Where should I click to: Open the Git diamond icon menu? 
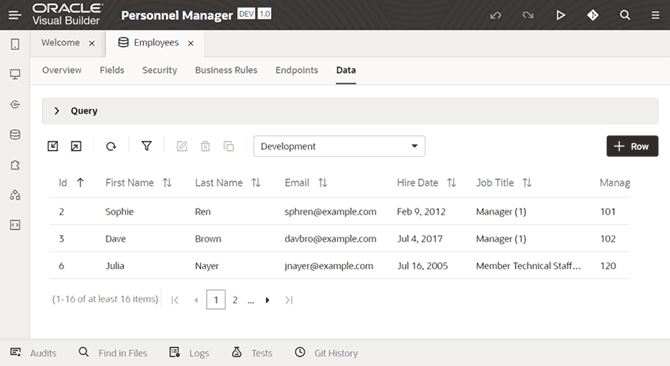tap(593, 15)
